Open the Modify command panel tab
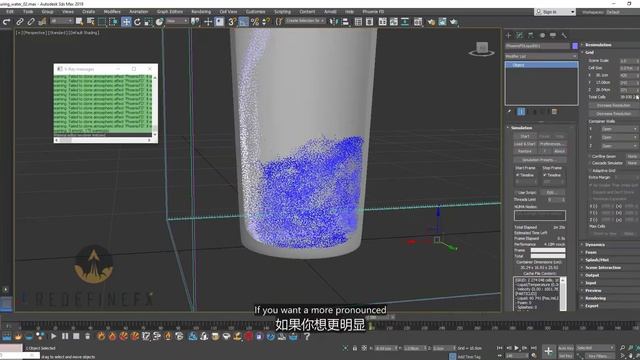 pyautogui.click(x=520, y=36)
